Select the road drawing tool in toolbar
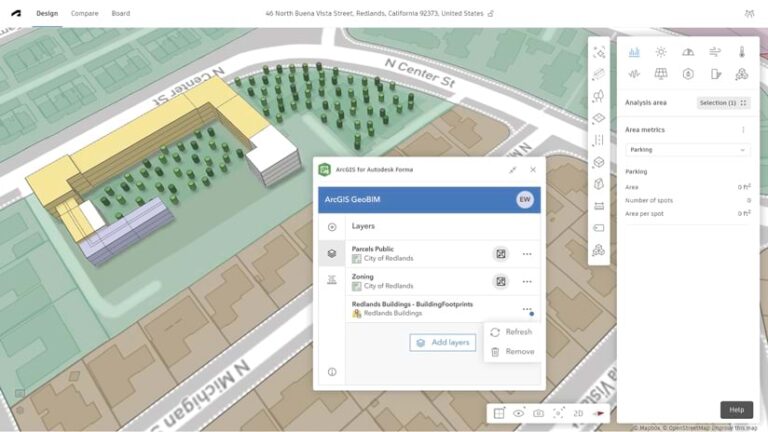This screenshot has width=768, height=432. [x=599, y=74]
